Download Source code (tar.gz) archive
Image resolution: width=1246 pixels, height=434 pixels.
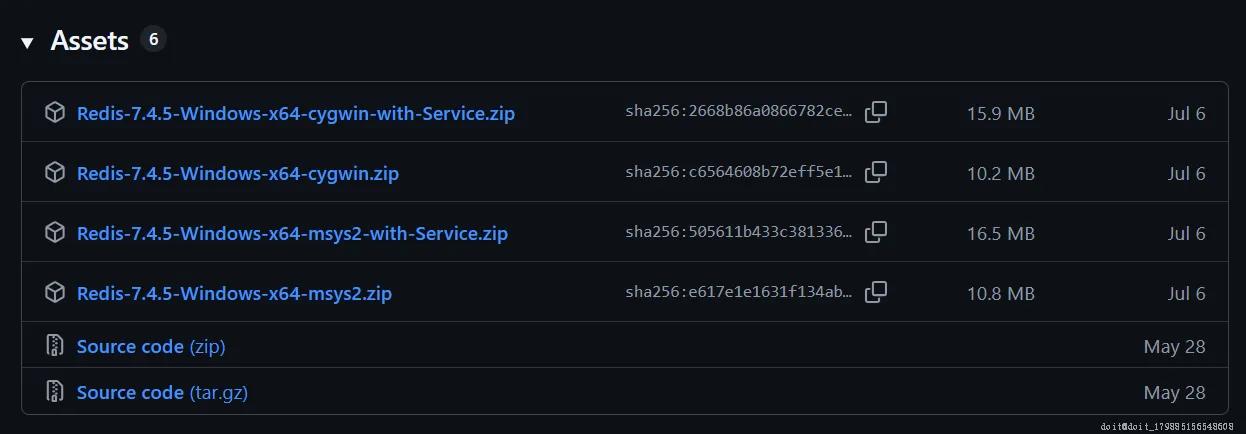161,393
